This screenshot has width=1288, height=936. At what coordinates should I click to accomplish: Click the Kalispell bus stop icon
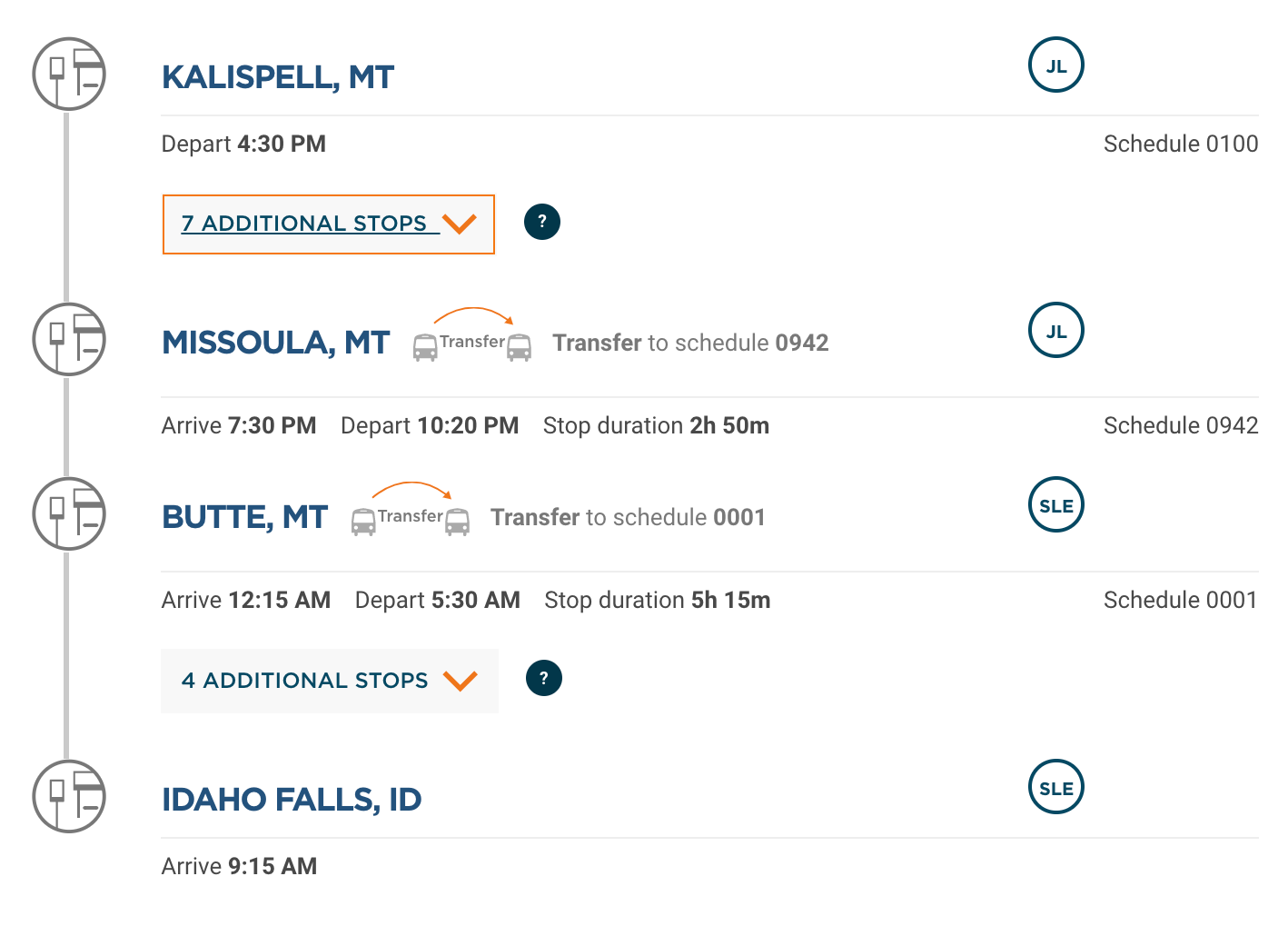pos(69,74)
